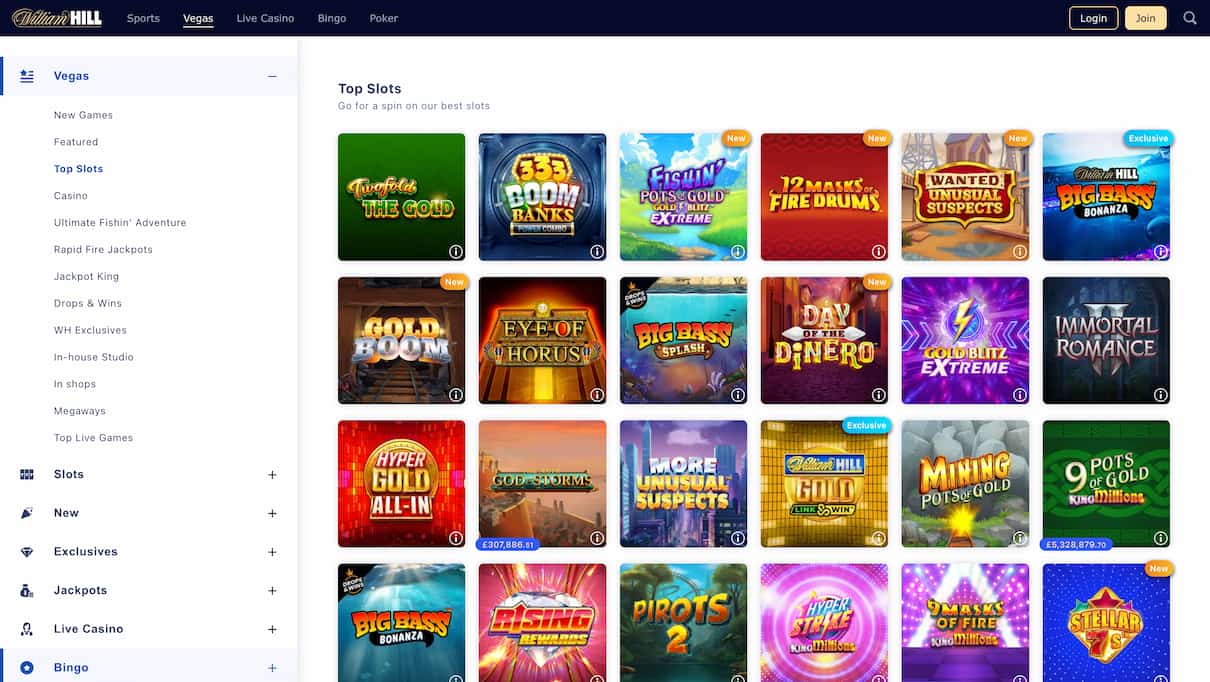Screen dimensions: 1210x682
Task: Launch William Hill Gold Link & Win game
Action: click(x=824, y=484)
